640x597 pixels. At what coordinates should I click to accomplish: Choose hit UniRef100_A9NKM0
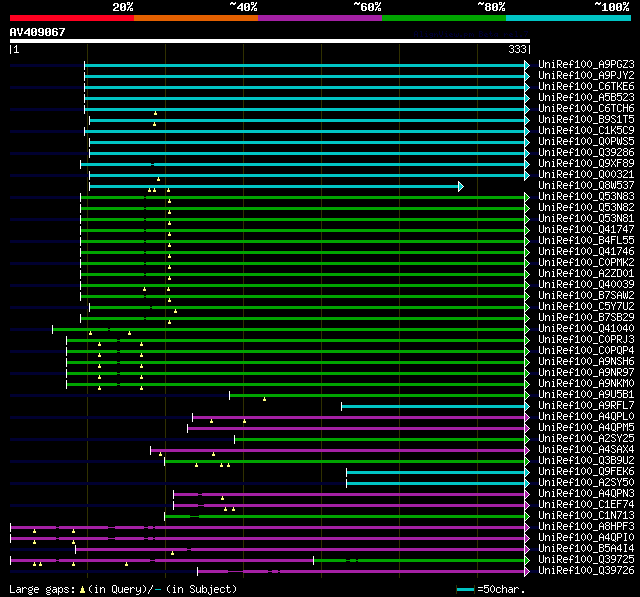click(586, 384)
